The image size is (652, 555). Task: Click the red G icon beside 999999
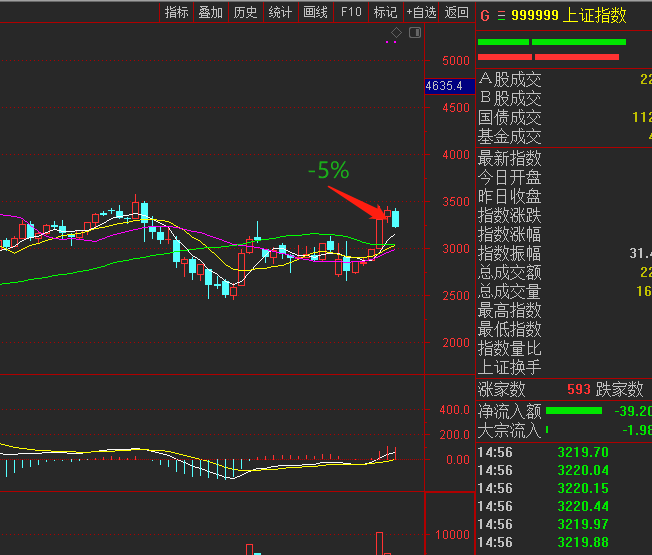point(485,15)
